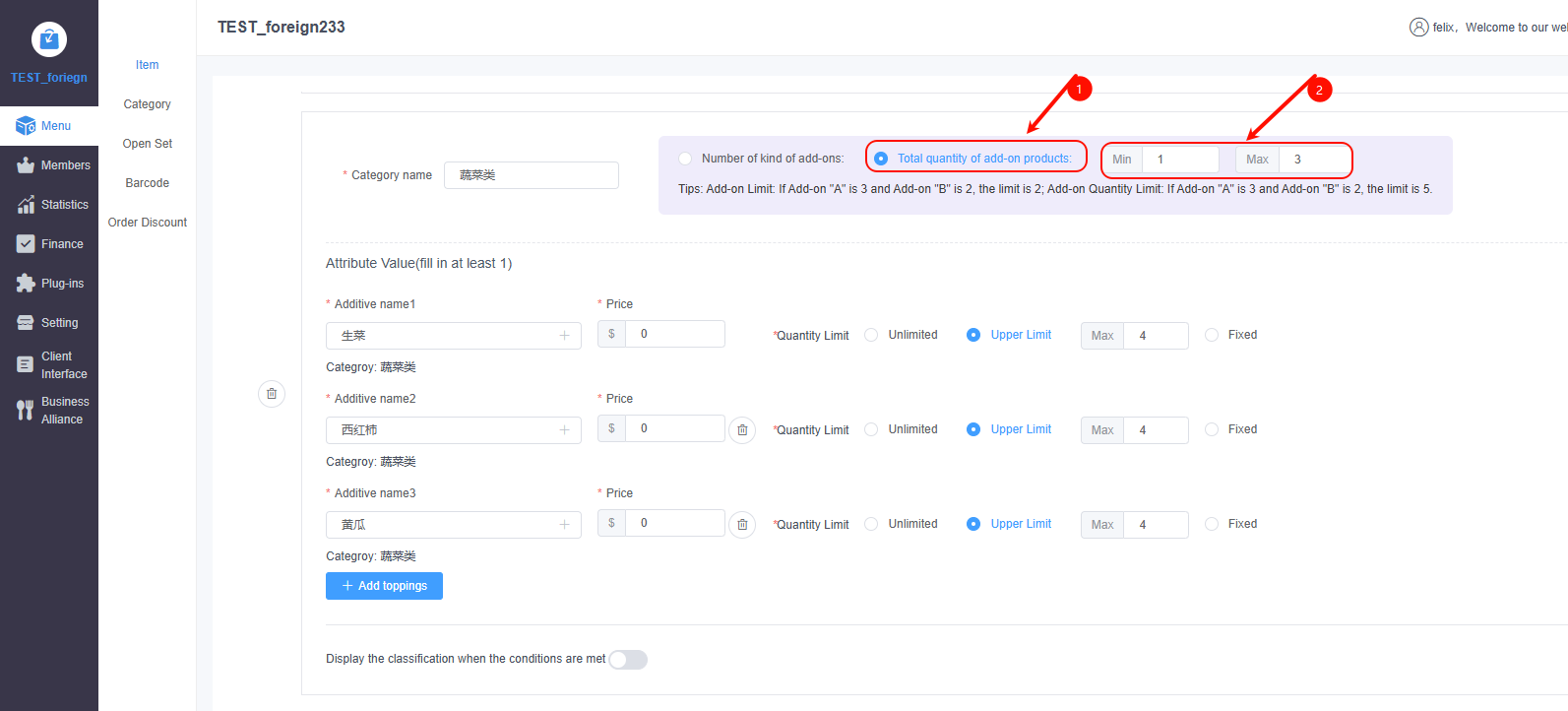Delete Additive name3 row with trash icon

click(x=742, y=525)
